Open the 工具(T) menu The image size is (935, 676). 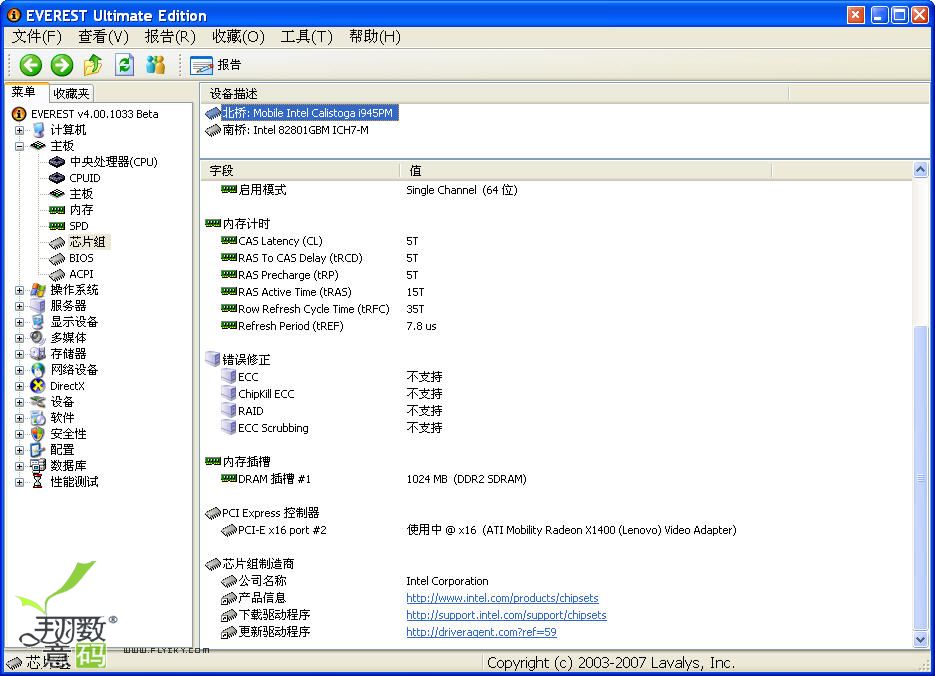coord(306,36)
